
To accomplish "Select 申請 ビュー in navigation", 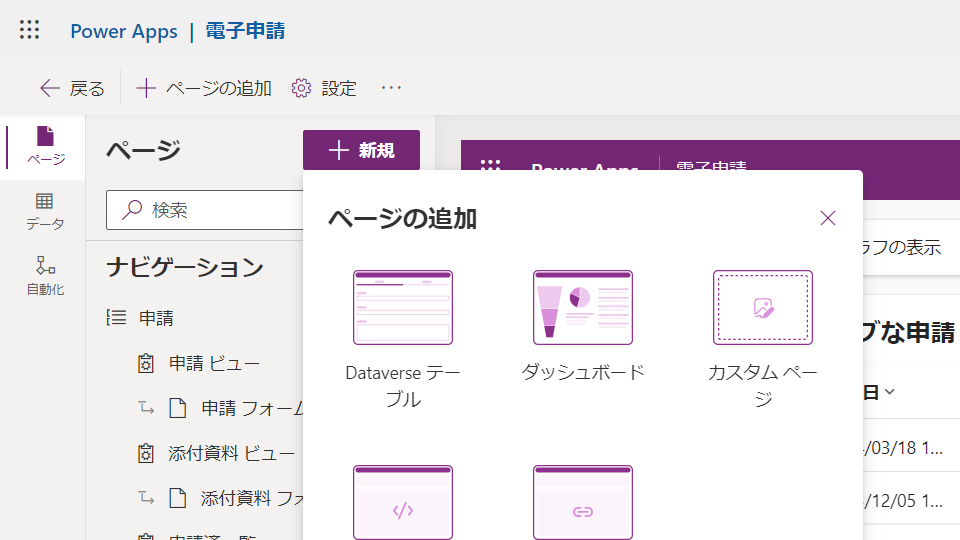I will 214,363.
